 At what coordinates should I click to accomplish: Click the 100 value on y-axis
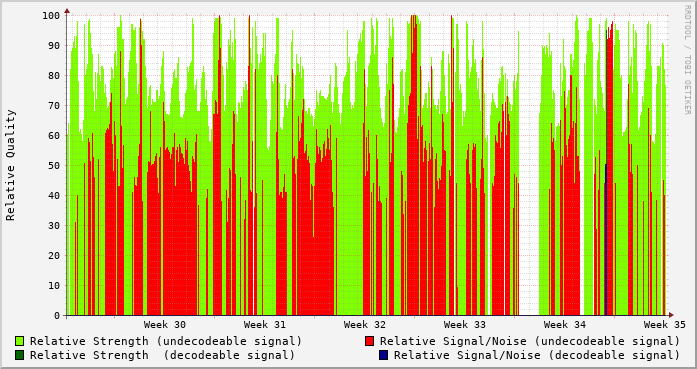pyautogui.click(x=51, y=16)
